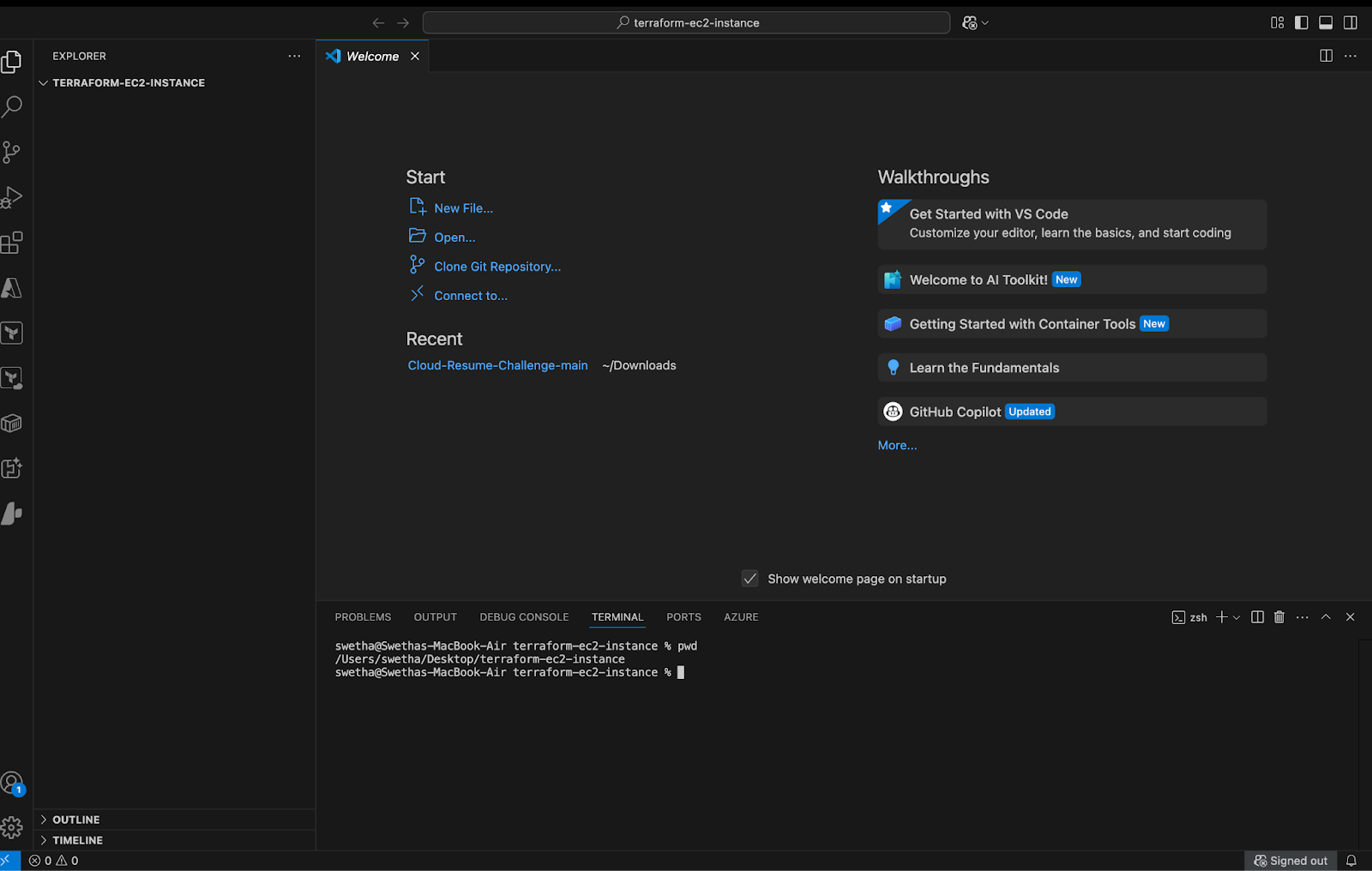Switch to the PORTS panel tab
This screenshot has height=871, width=1372.
683,617
